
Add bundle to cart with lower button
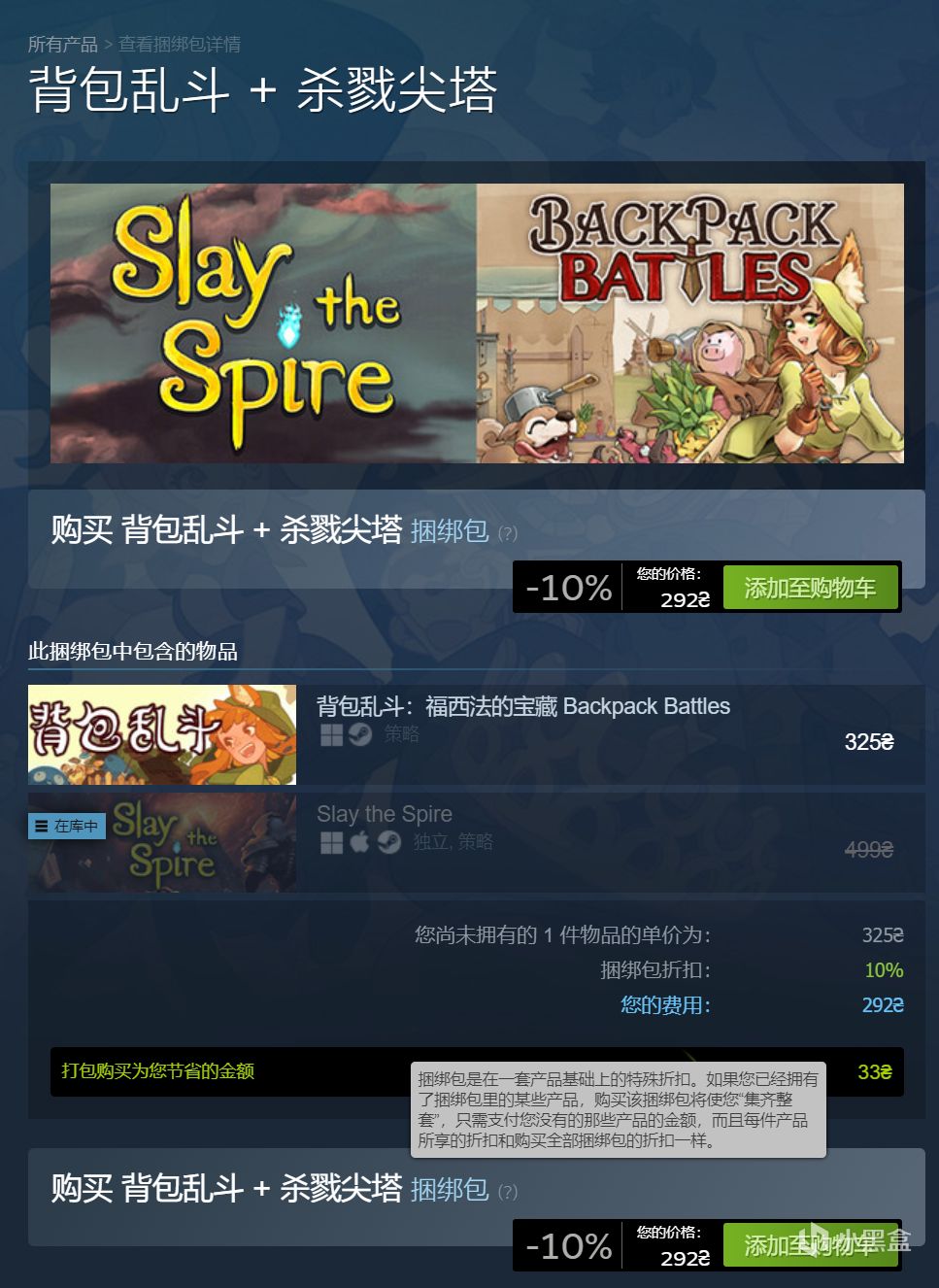(810, 1245)
